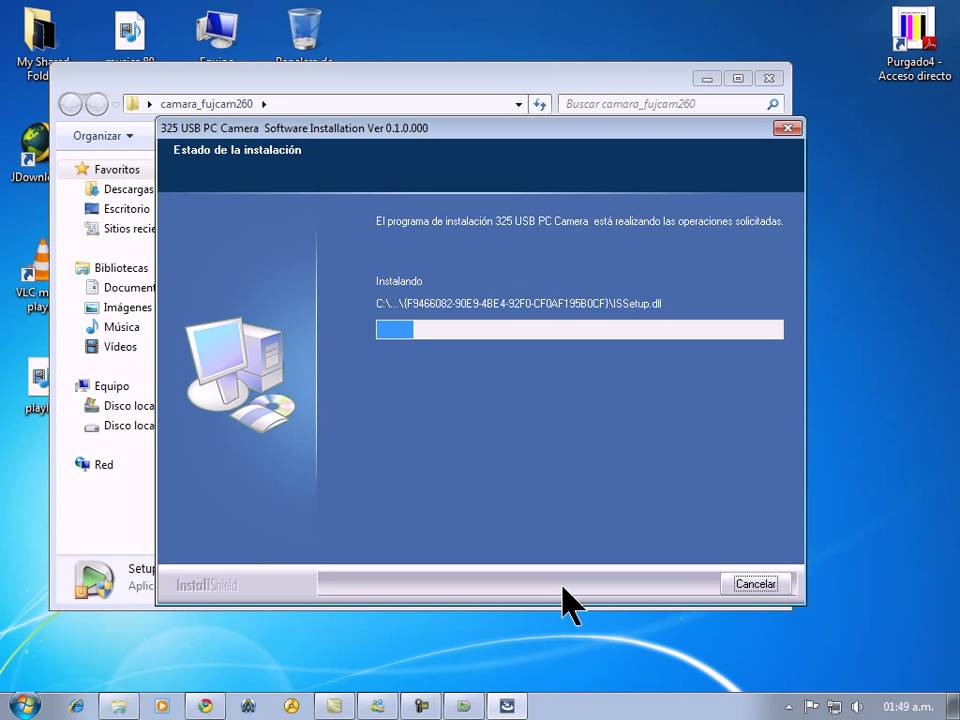Open address bar history dropdown
The image size is (960, 720).
pos(519,105)
